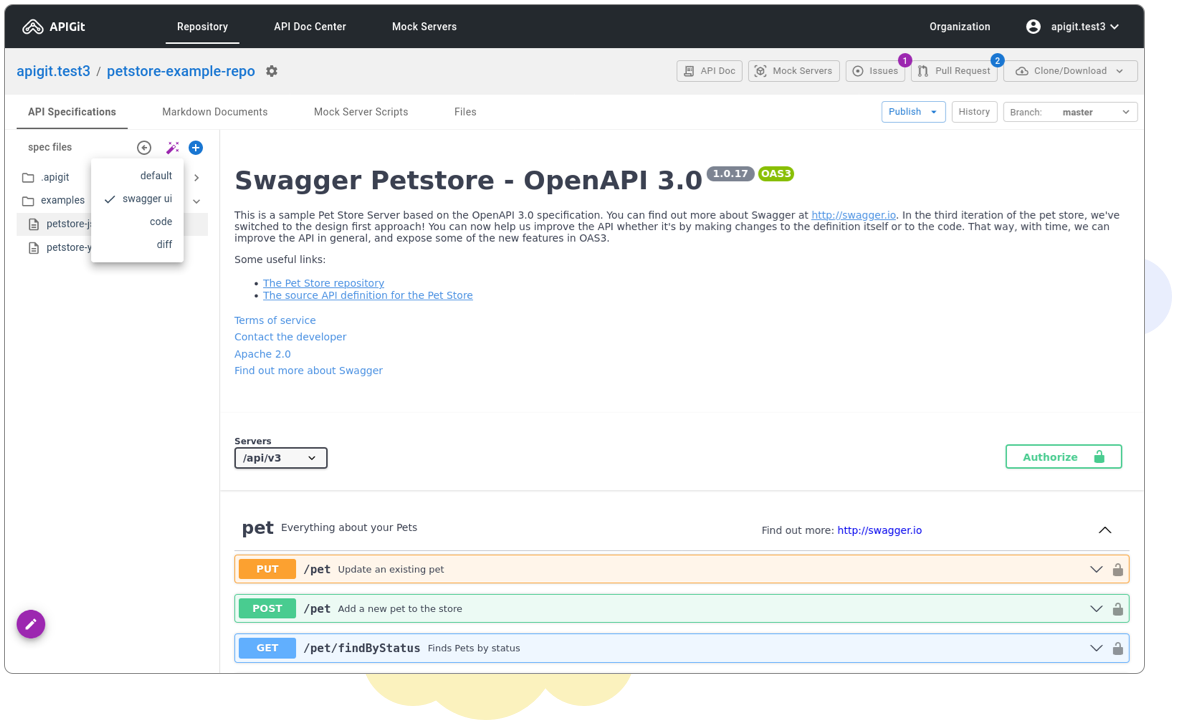1200x727 pixels.
Task: Expand the PUT /pet operation chevron
Action: (1096, 569)
